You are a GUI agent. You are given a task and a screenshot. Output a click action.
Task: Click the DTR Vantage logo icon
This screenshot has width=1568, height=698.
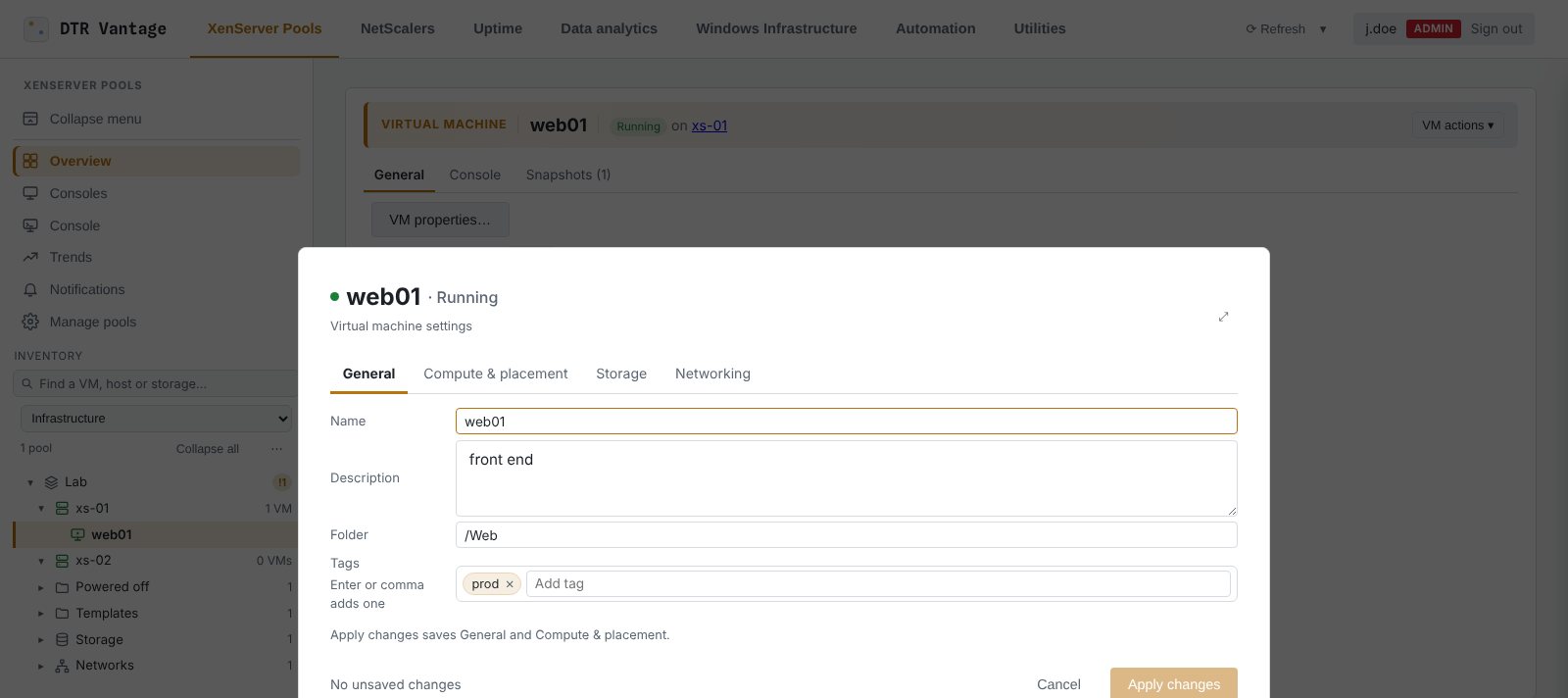pyautogui.click(x=36, y=28)
